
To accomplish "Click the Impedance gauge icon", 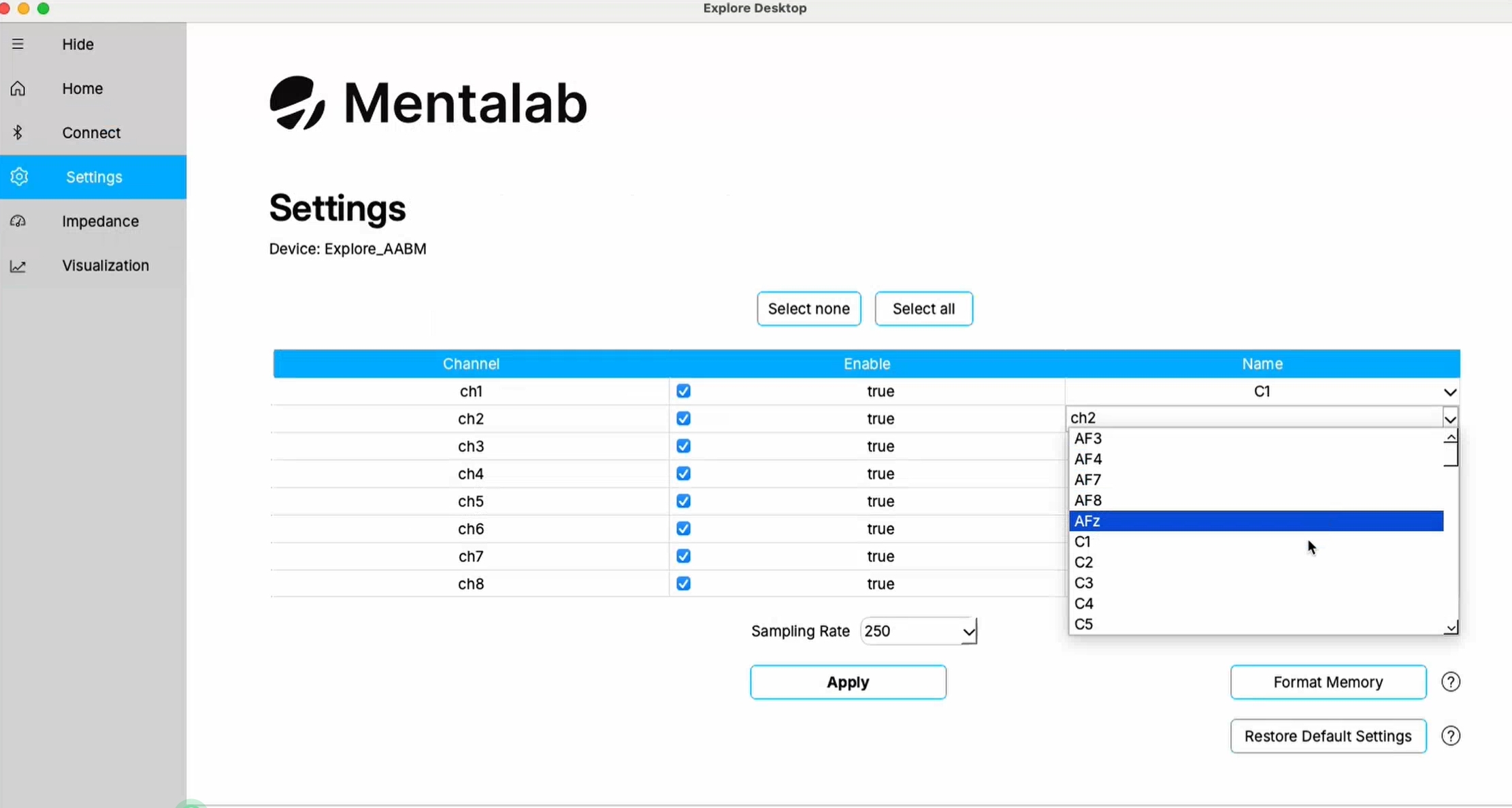I will (18, 221).
